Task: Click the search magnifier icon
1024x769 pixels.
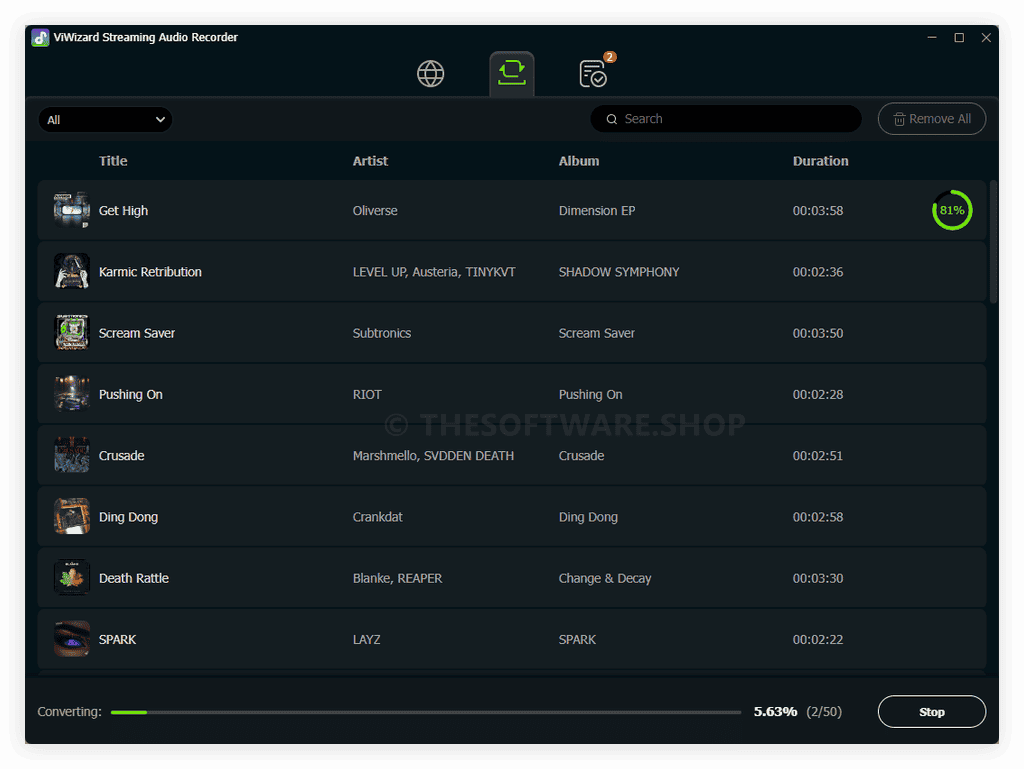Action: pos(611,119)
